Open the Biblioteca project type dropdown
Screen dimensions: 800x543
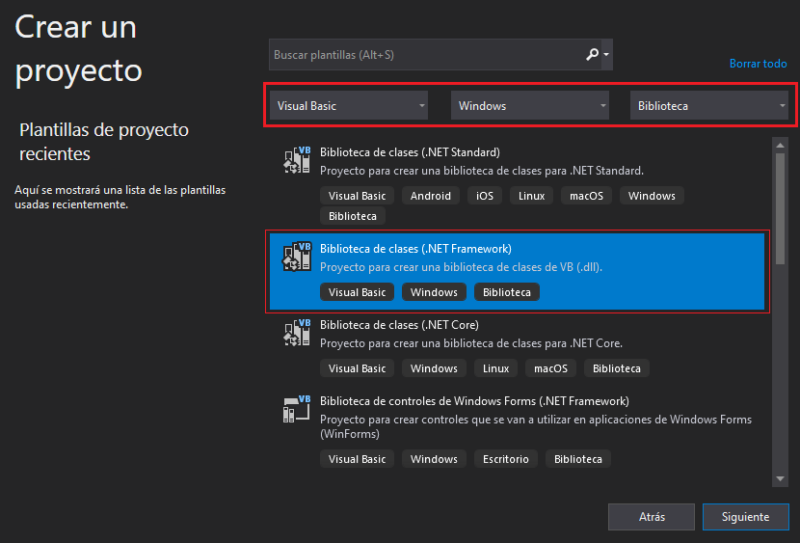(x=710, y=106)
